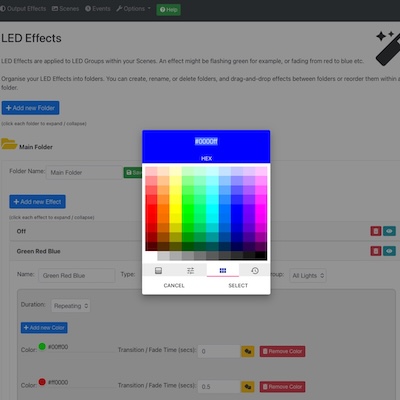Open the color history tab
Screen dimensions: 400x400
(255, 270)
